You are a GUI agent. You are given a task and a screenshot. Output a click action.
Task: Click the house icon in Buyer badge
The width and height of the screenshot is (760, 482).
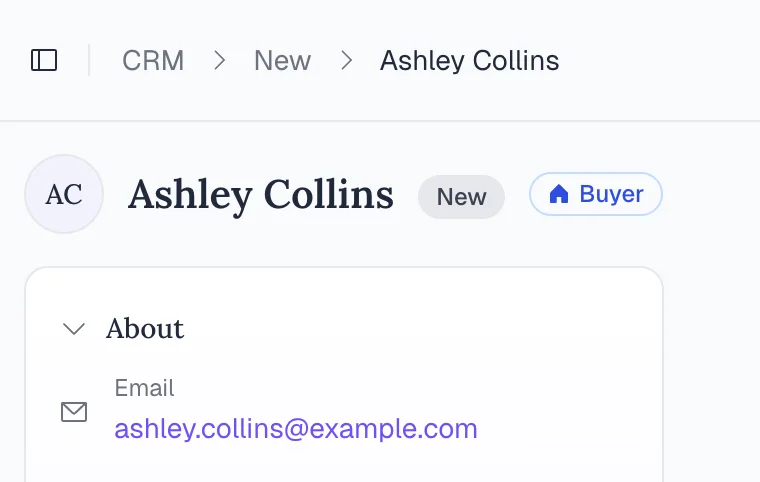tap(559, 194)
